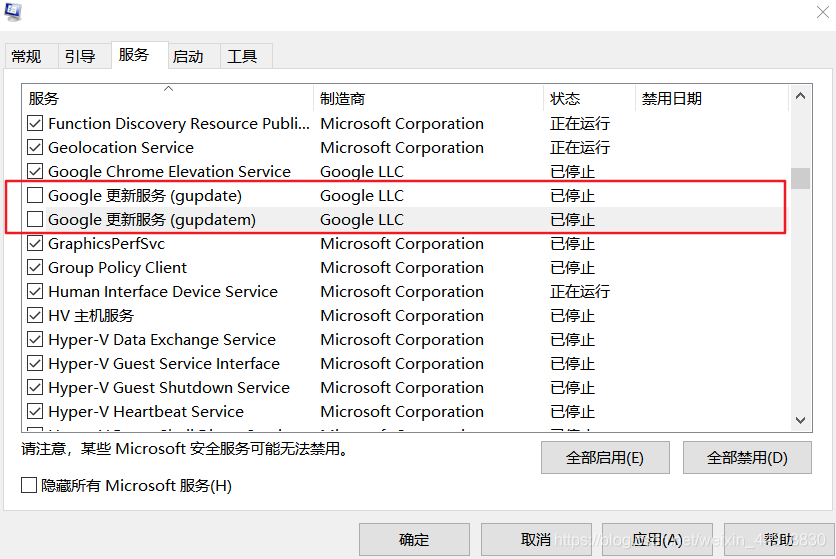The height and width of the screenshot is (559, 836).
Task: Enable Google 更新服务 (gupdatem) checkbox
Action: [x=35, y=220]
